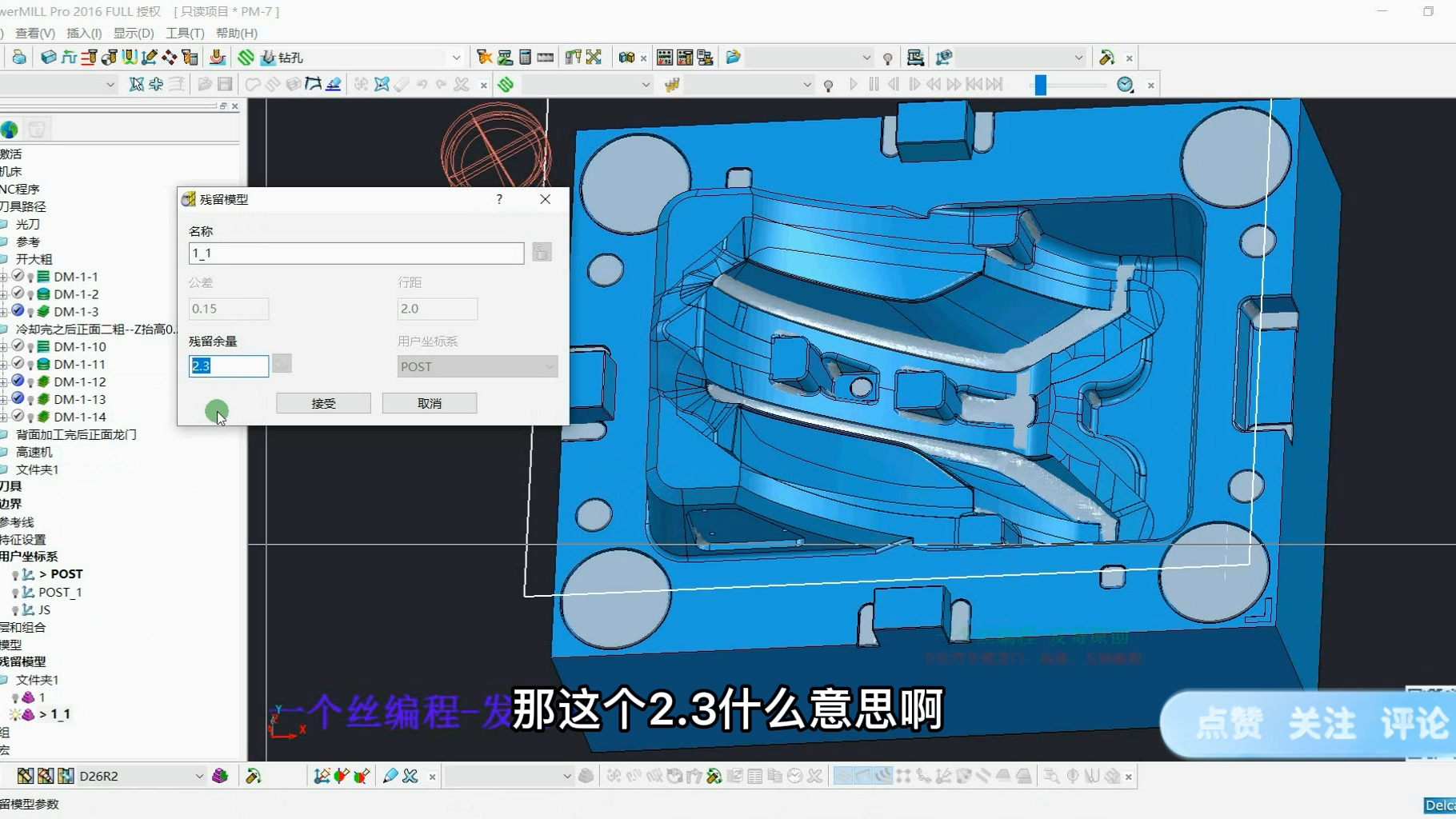The width and height of the screenshot is (1456, 819).
Task: Click the ViewMill yellow tools icon
Action: pos(672,84)
